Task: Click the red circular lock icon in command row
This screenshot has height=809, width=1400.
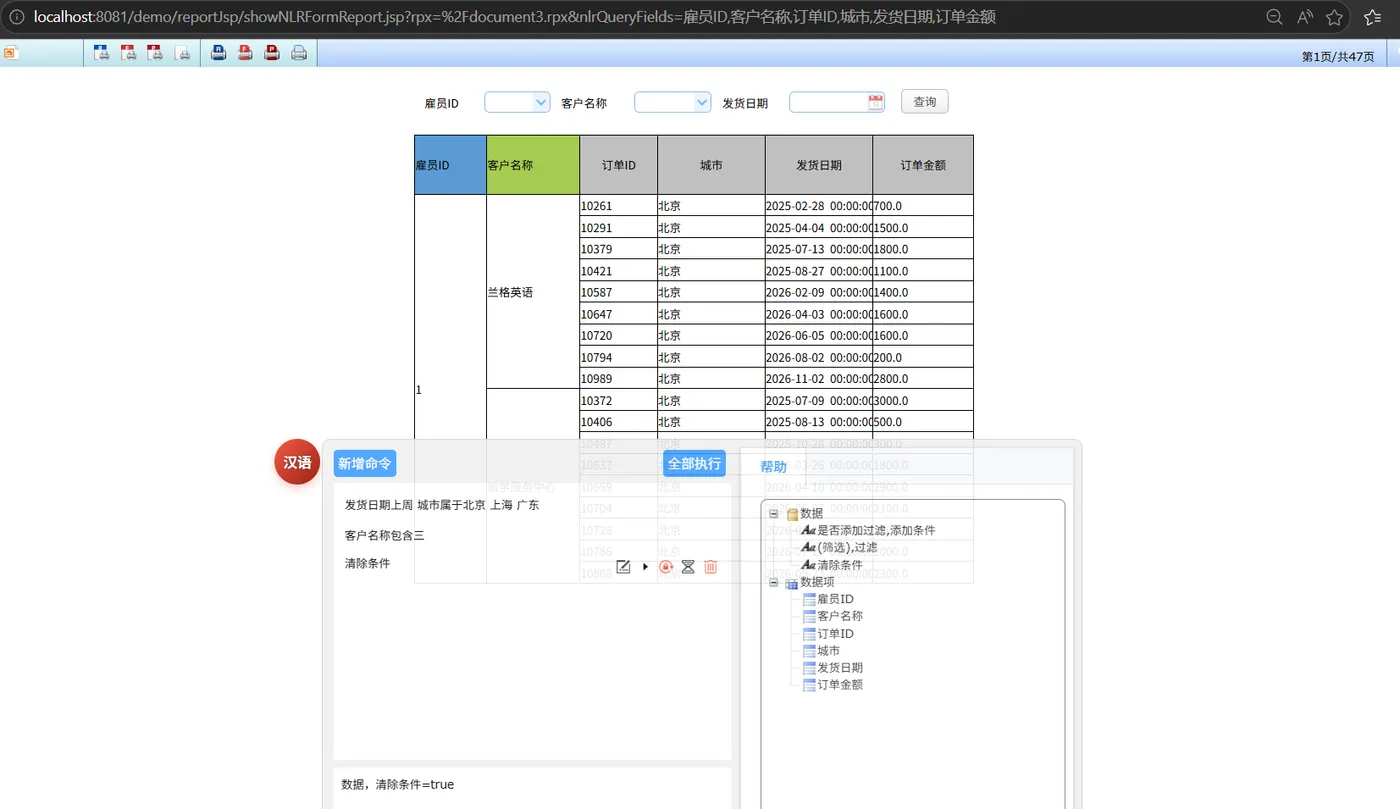Action: coord(666,567)
